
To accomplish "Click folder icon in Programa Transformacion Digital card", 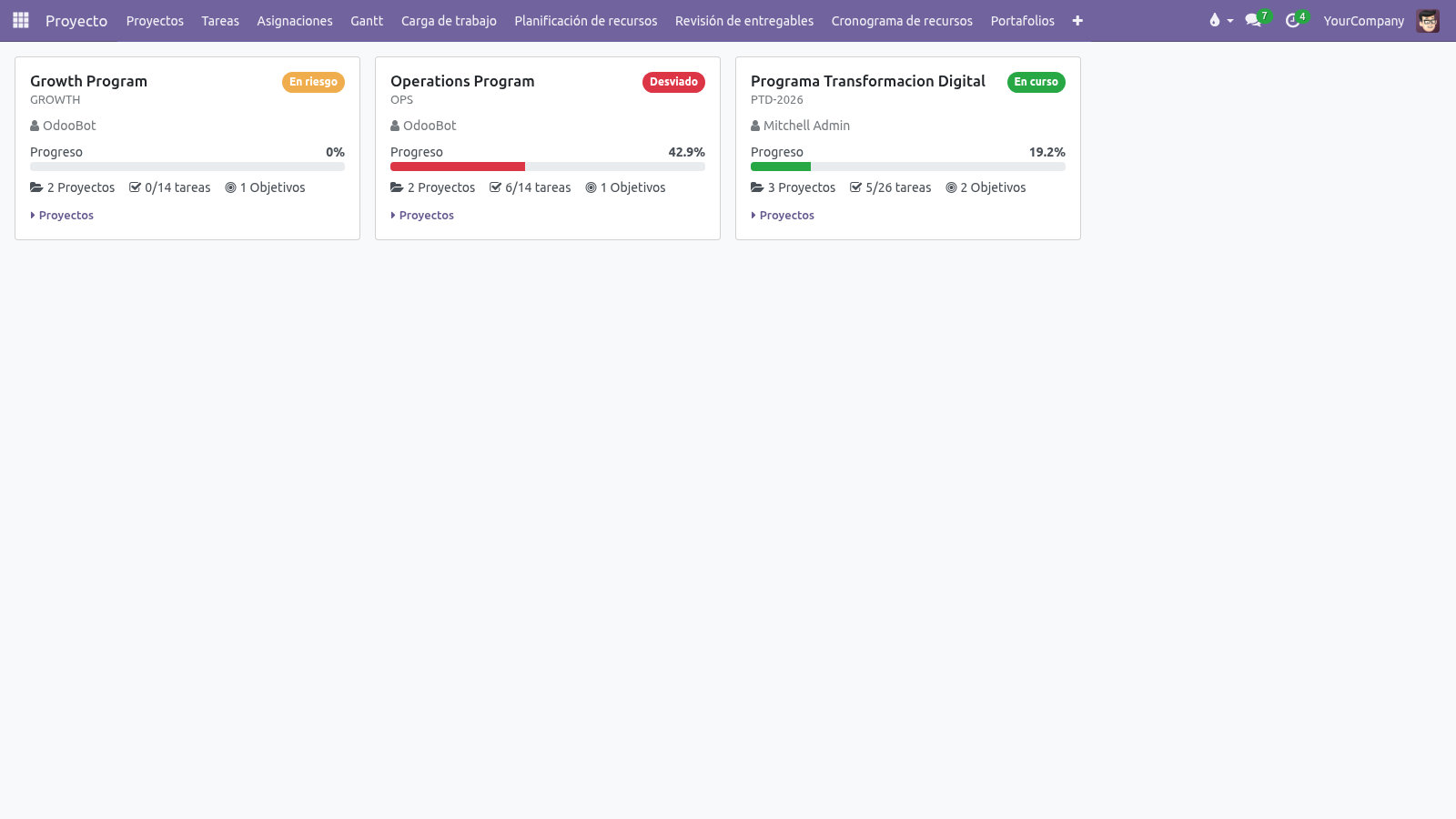I will point(757,187).
